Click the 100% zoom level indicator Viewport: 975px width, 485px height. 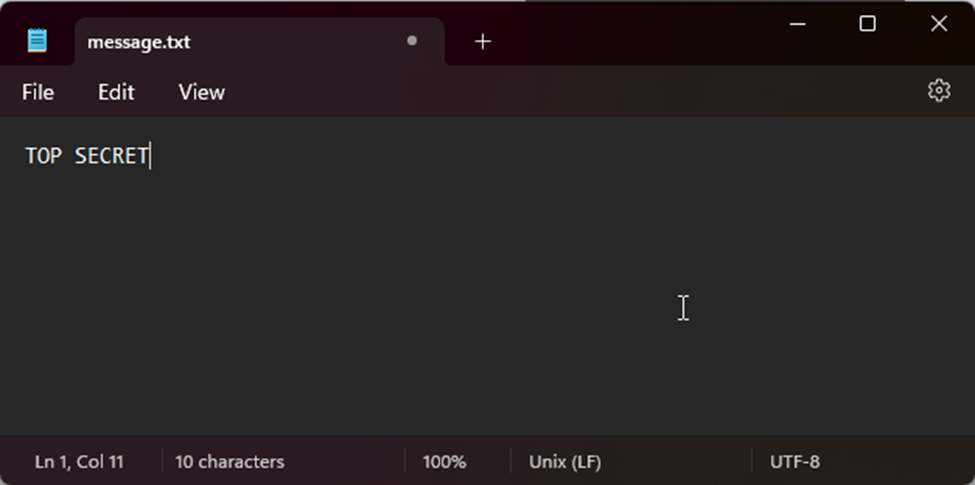pos(444,462)
